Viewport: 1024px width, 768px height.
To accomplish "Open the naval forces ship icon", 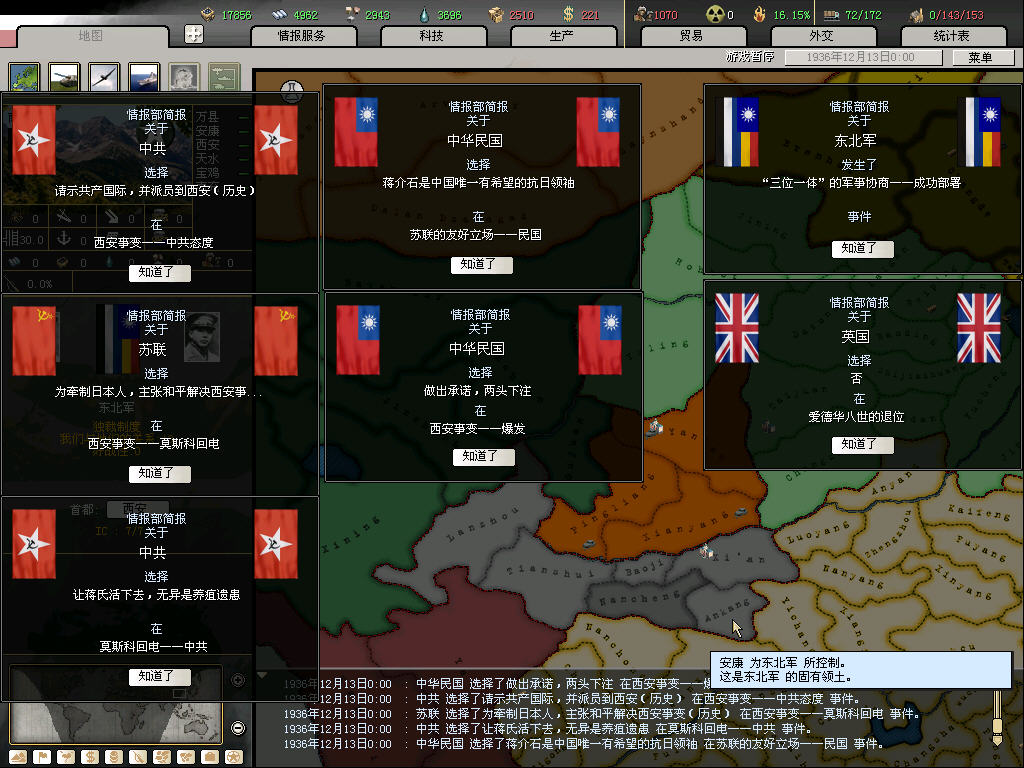I will 144,77.
